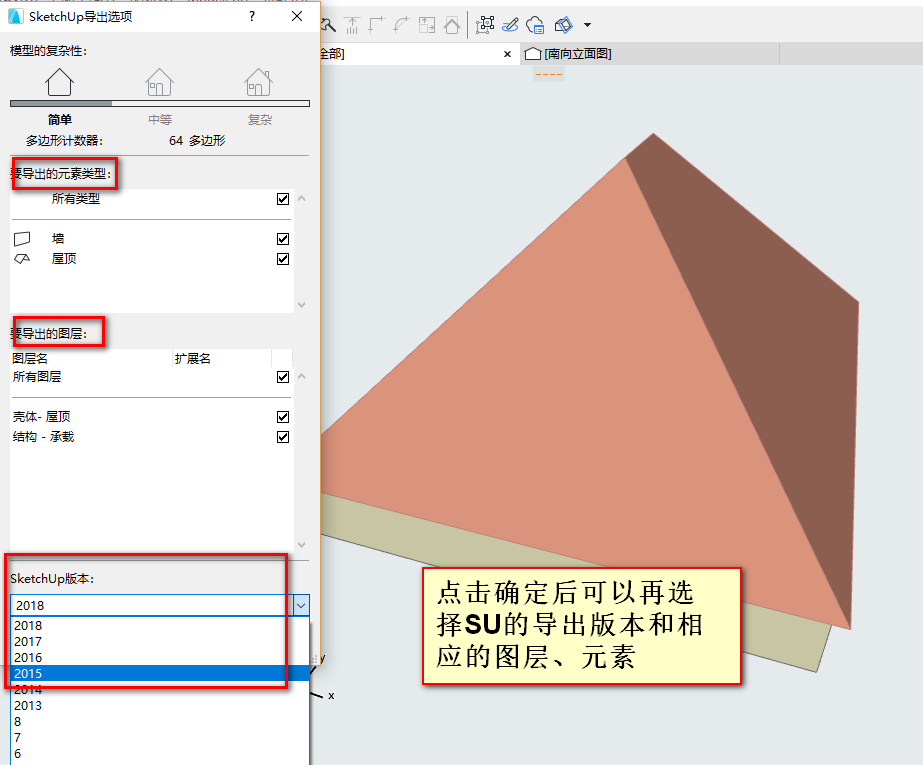Switch to the 南向立面图 tab
Screen dimensions: 923x765
coord(569,54)
